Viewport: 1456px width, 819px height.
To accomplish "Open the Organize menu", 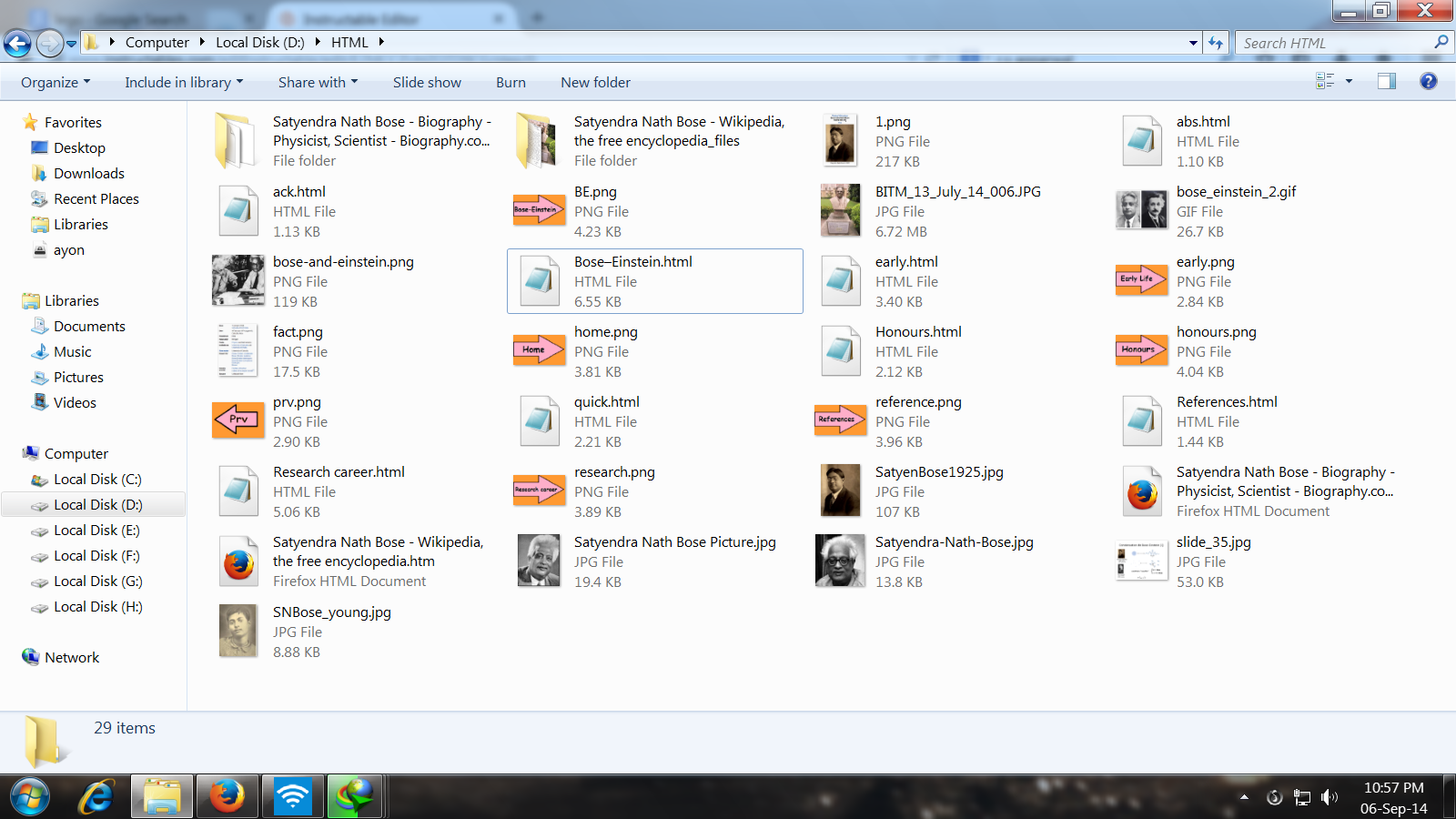I will pyautogui.click(x=56, y=82).
